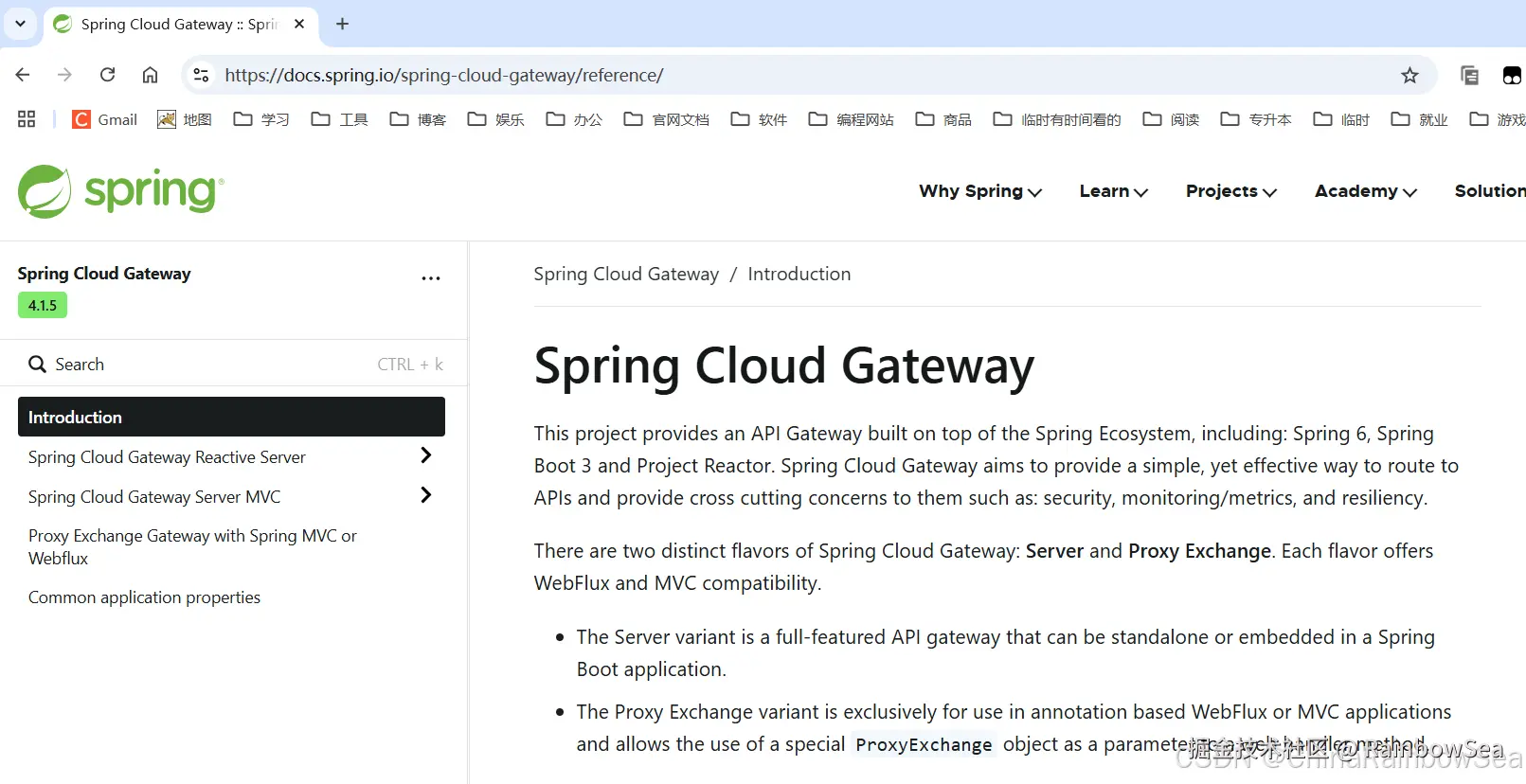The image size is (1526, 784).
Task: View site information icon in address bar
Action: [200, 75]
